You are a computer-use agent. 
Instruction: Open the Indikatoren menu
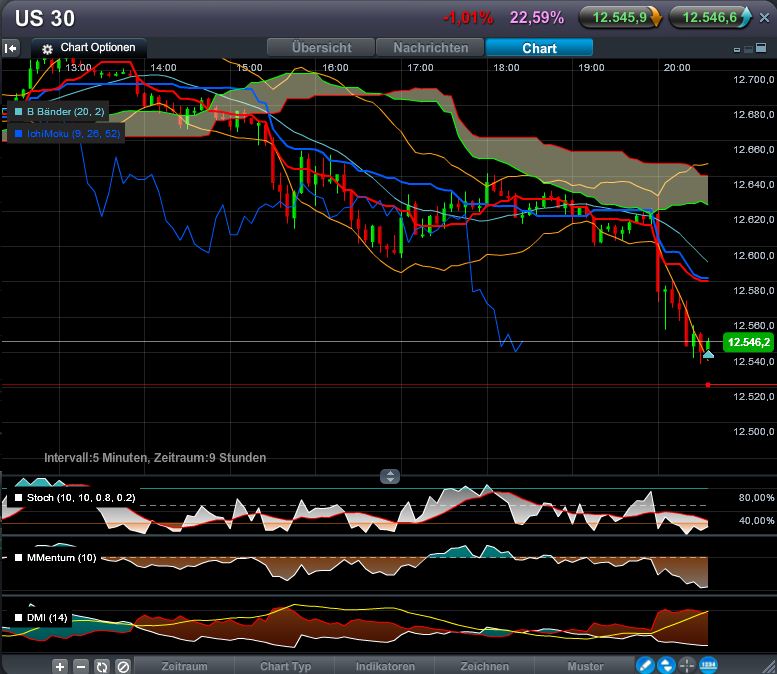[385, 666]
